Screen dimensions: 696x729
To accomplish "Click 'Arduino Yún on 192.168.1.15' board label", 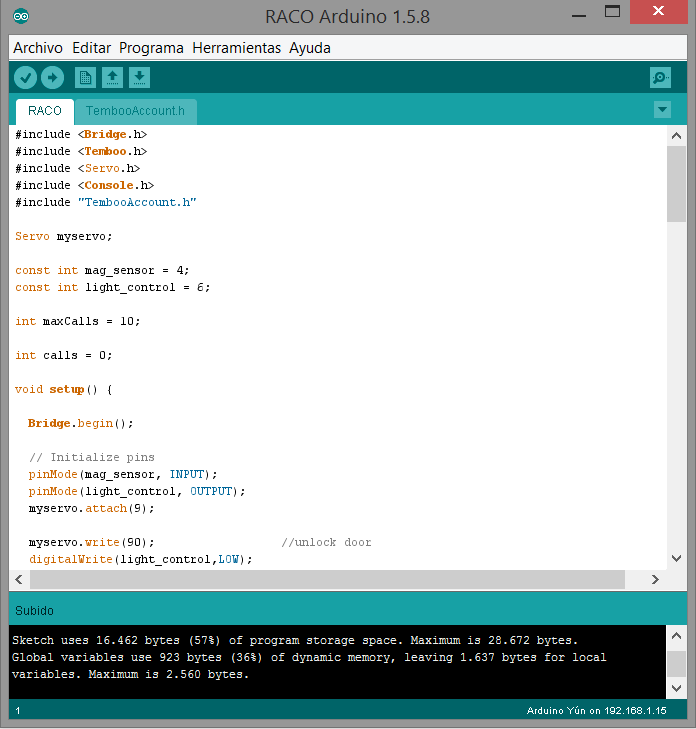I will (597, 710).
